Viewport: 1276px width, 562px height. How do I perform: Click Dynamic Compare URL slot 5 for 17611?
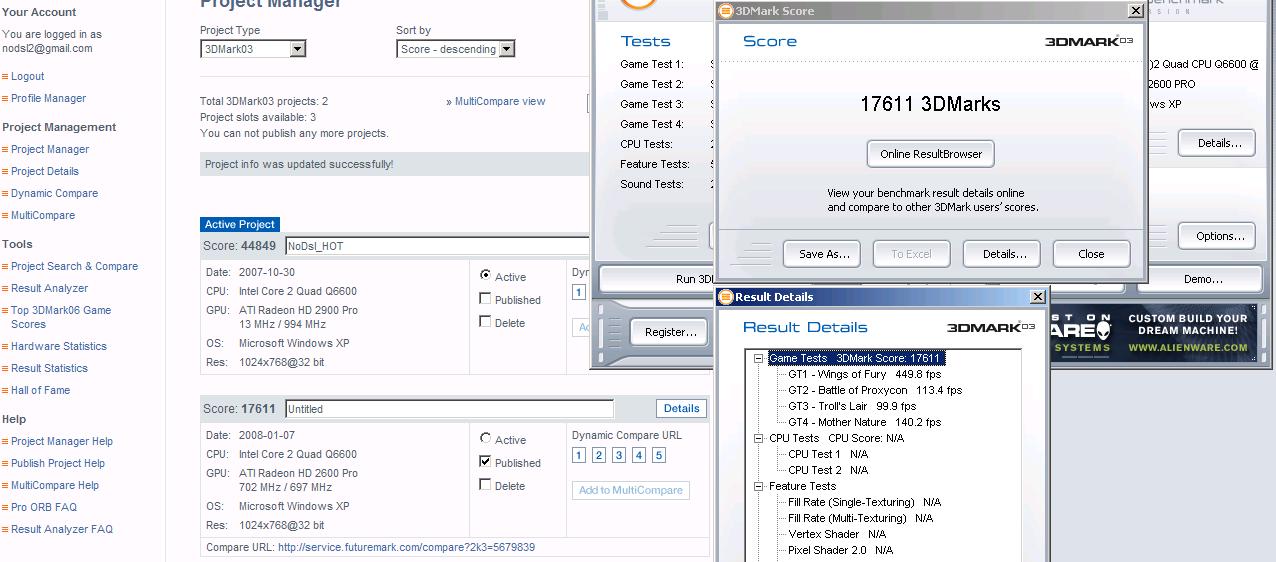[x=659, y=455]
